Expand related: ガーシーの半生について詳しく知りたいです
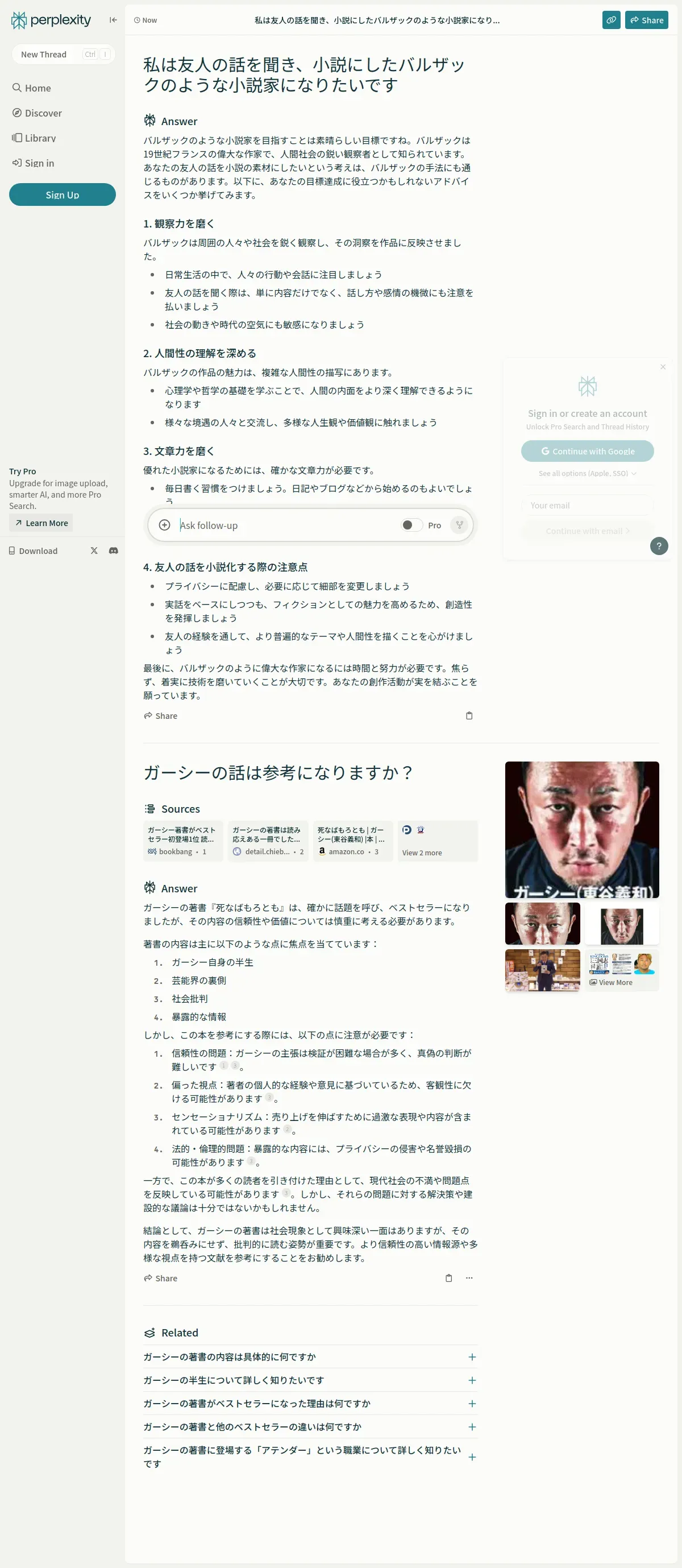The width and height of the screenshot is (682, 1568). 310,1380
